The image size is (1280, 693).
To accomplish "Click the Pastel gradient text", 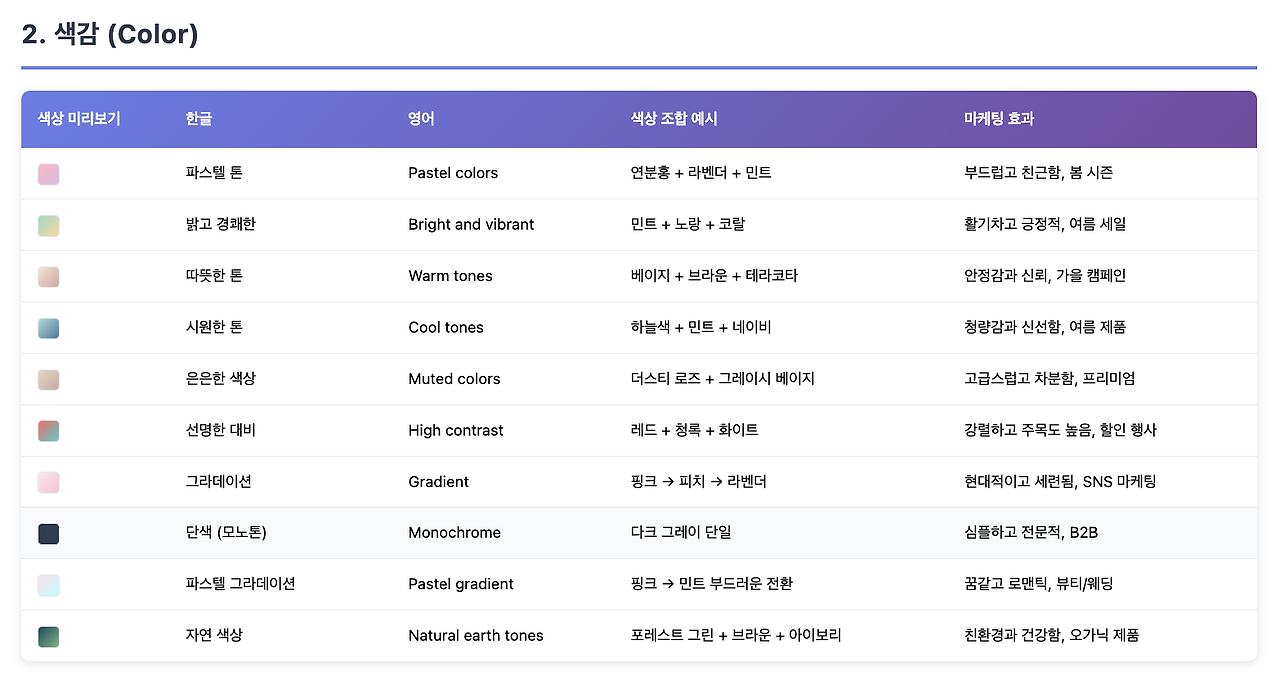I will (x=461, y=584).
